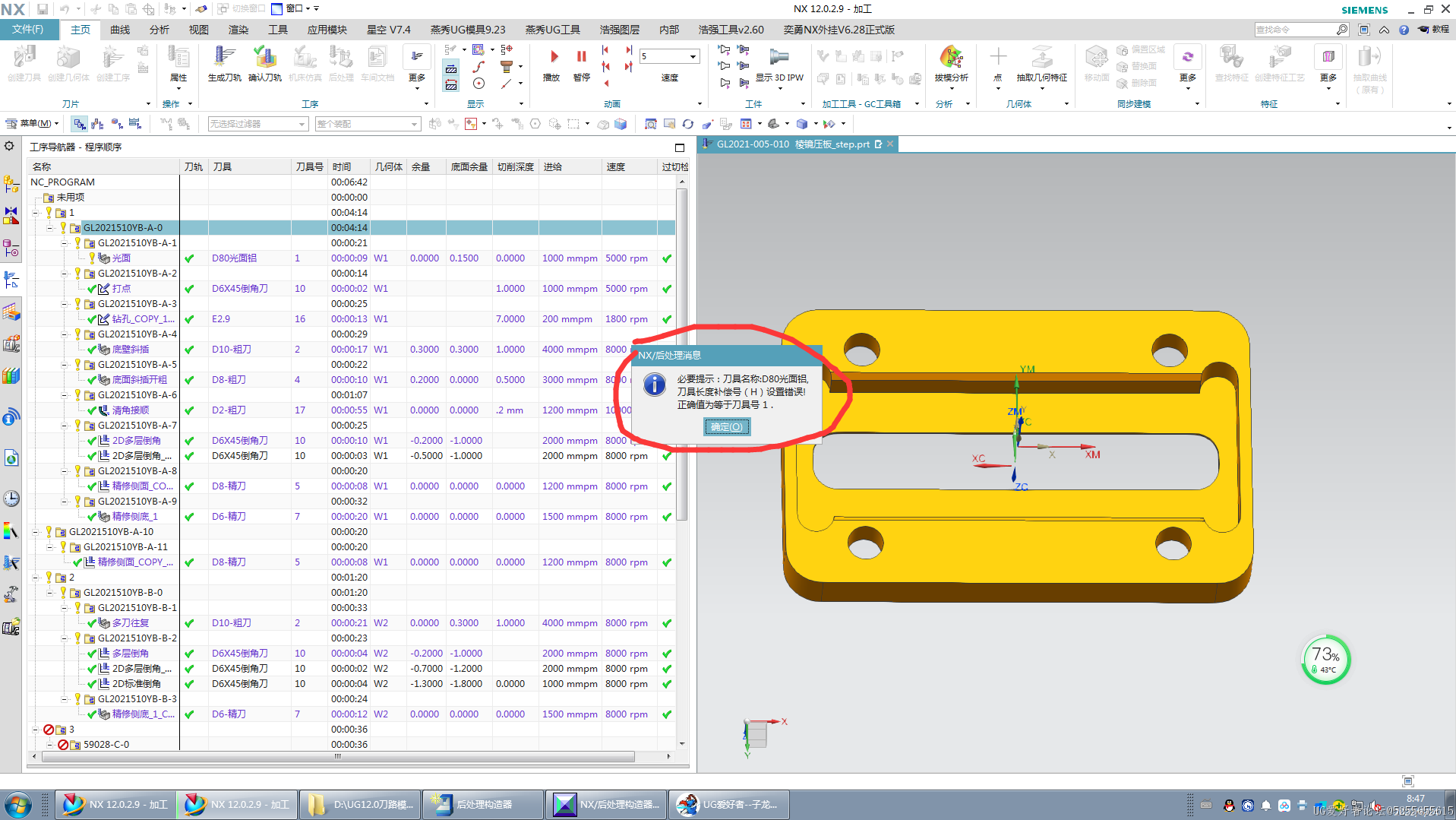The width and height of the screenshot is (1456, 820).
Task: Switch to taskbar window 后处理构造器
Action: [x=484, y=805]
